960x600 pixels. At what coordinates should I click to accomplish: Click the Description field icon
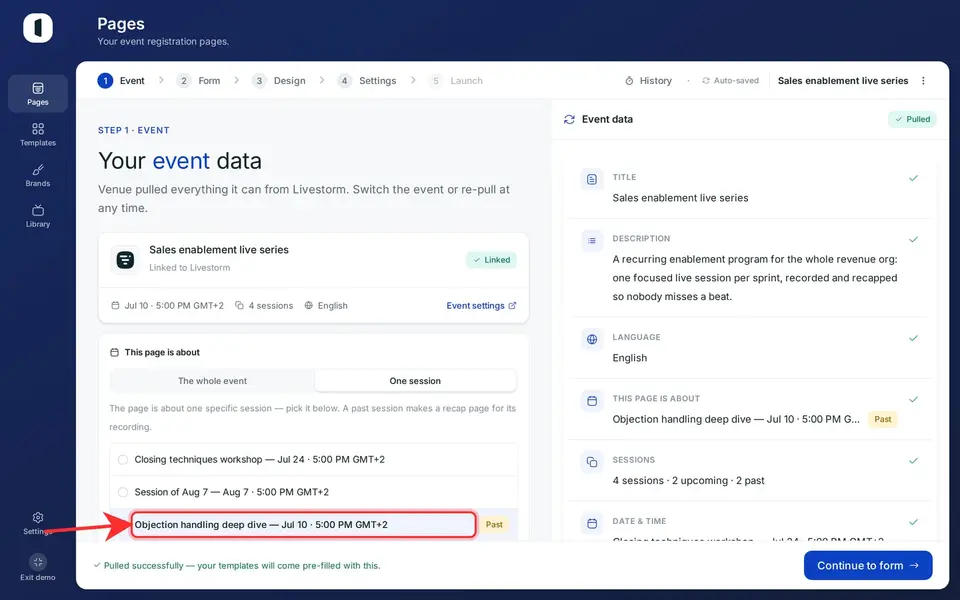click(592, 241)
